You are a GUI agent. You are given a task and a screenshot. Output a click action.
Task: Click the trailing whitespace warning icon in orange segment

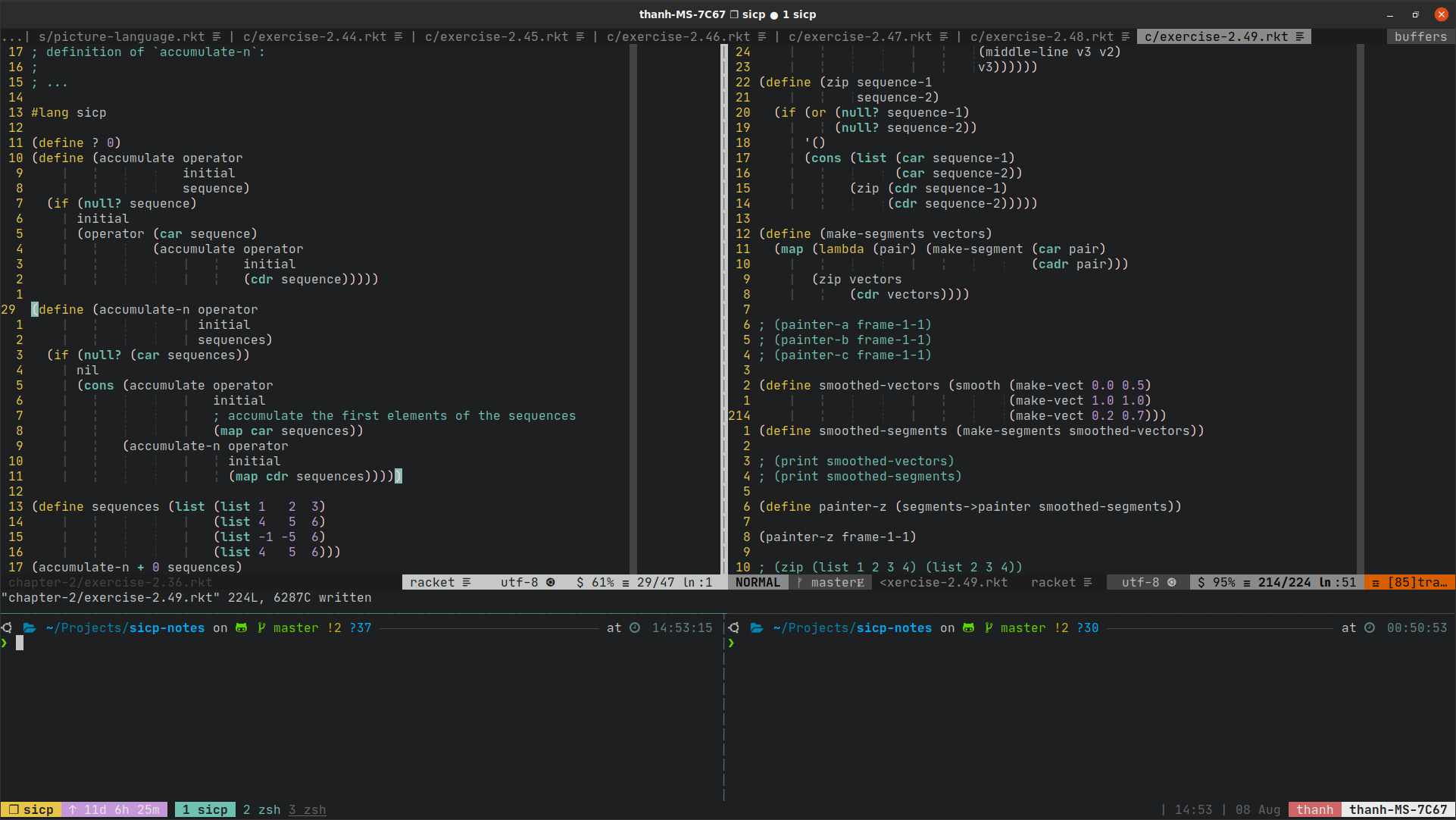coord(1376,582)
